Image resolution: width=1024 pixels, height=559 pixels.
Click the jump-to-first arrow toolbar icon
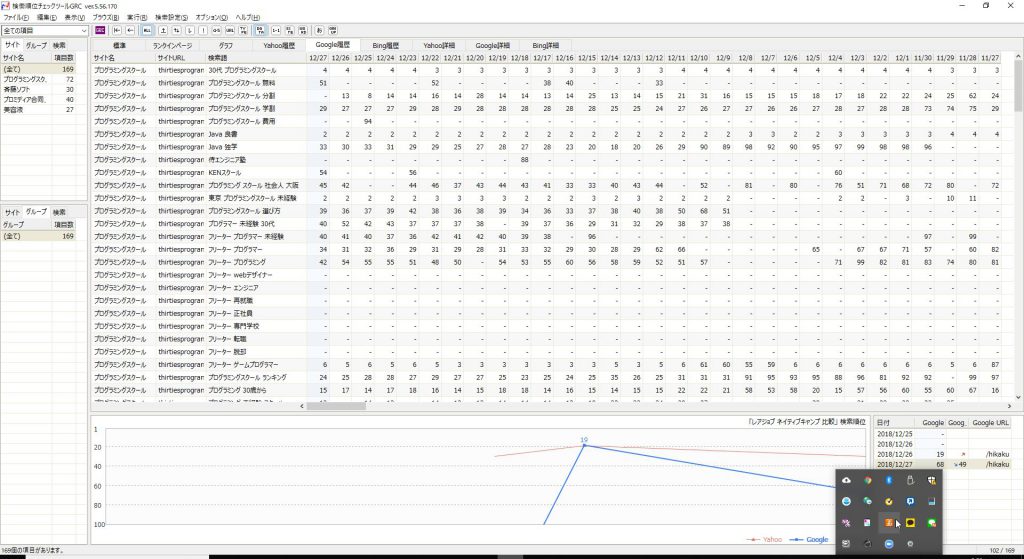pyautogui.click(x=117, y=30)
